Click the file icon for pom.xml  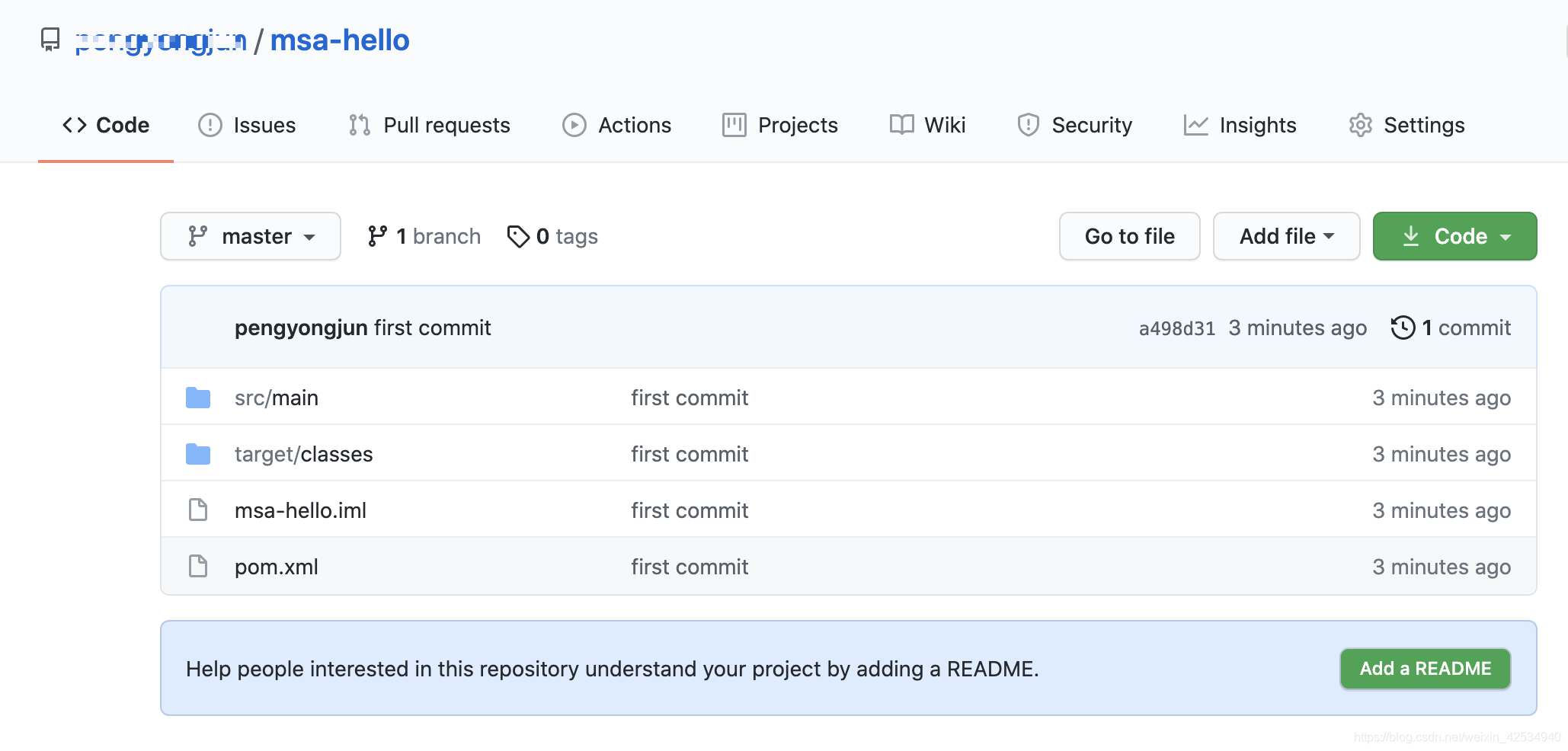pyautogui.click(x=198, y=566)
